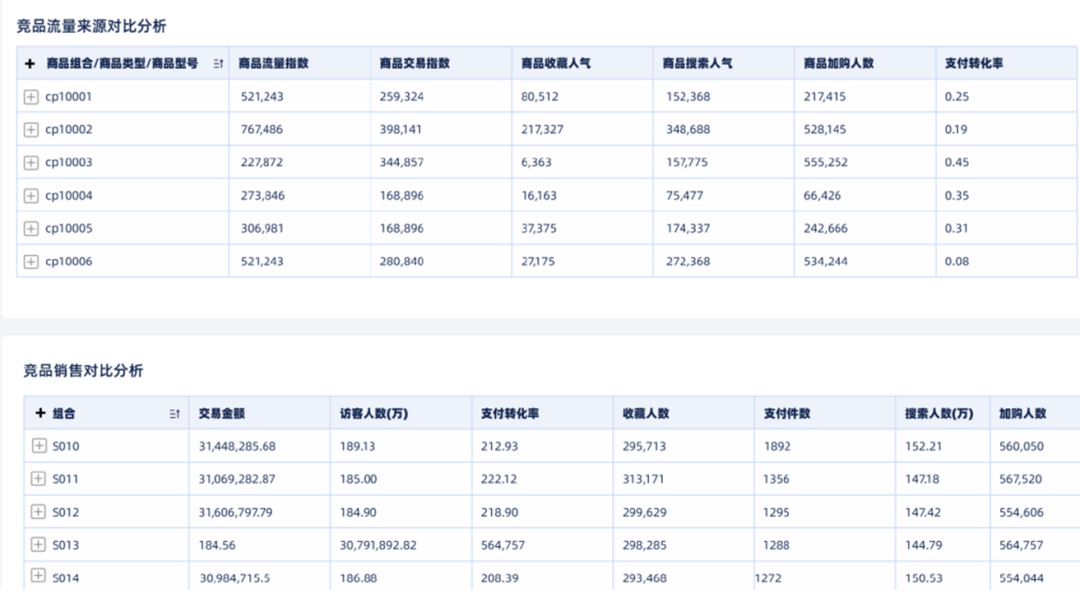Expand the cp10003 row
1080x598 pixels.
31,163
